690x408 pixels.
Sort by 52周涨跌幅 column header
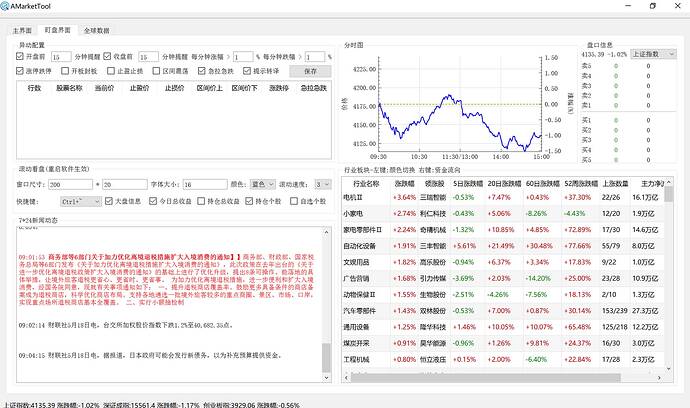click(581, 184)
